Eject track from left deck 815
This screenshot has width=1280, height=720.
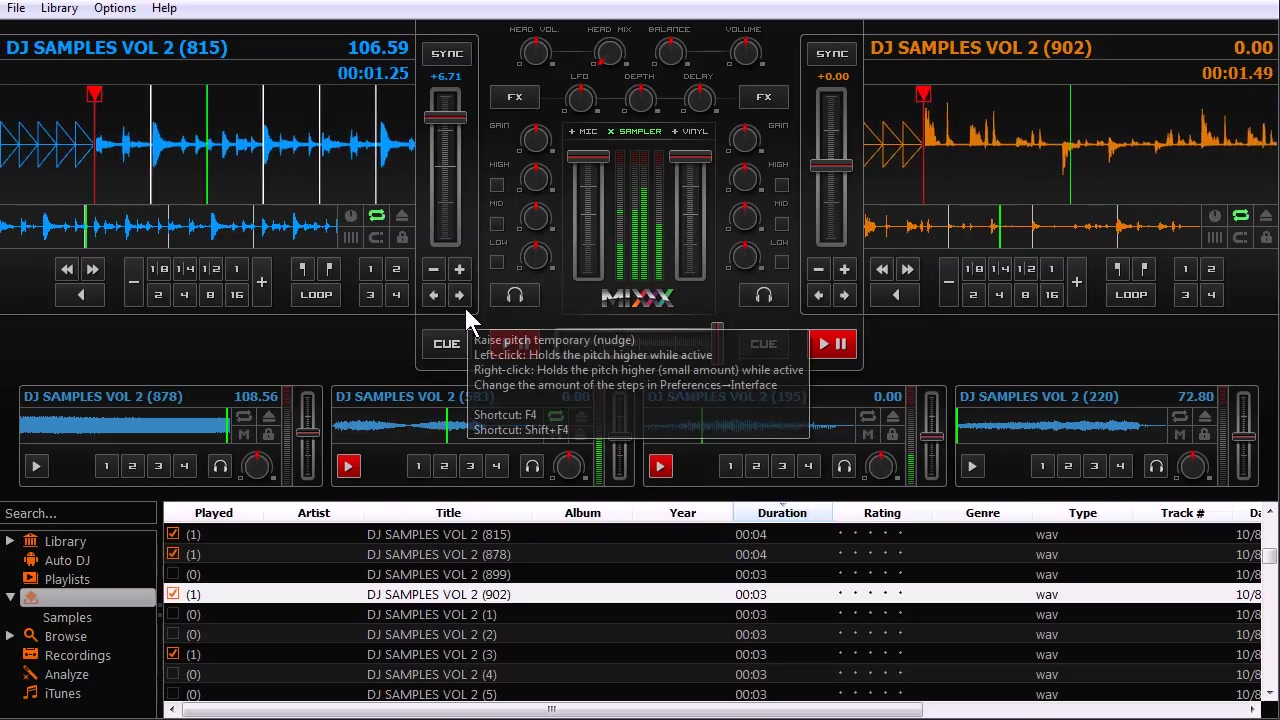(401, 216)
